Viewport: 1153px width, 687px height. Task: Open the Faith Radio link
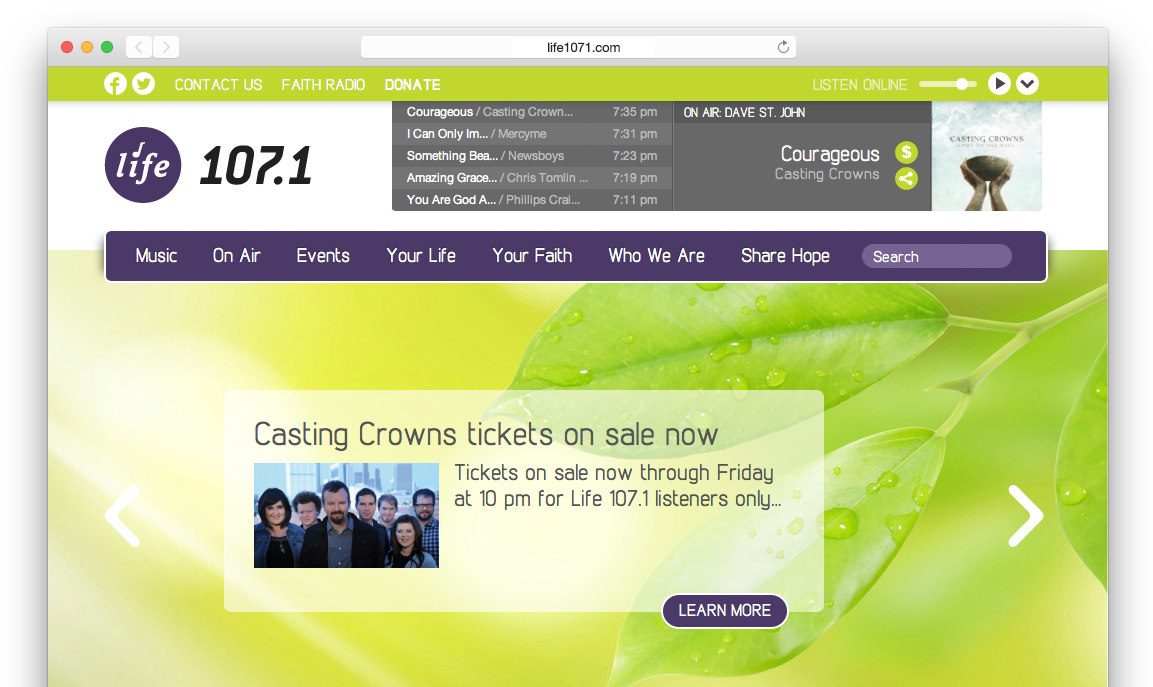324,85
